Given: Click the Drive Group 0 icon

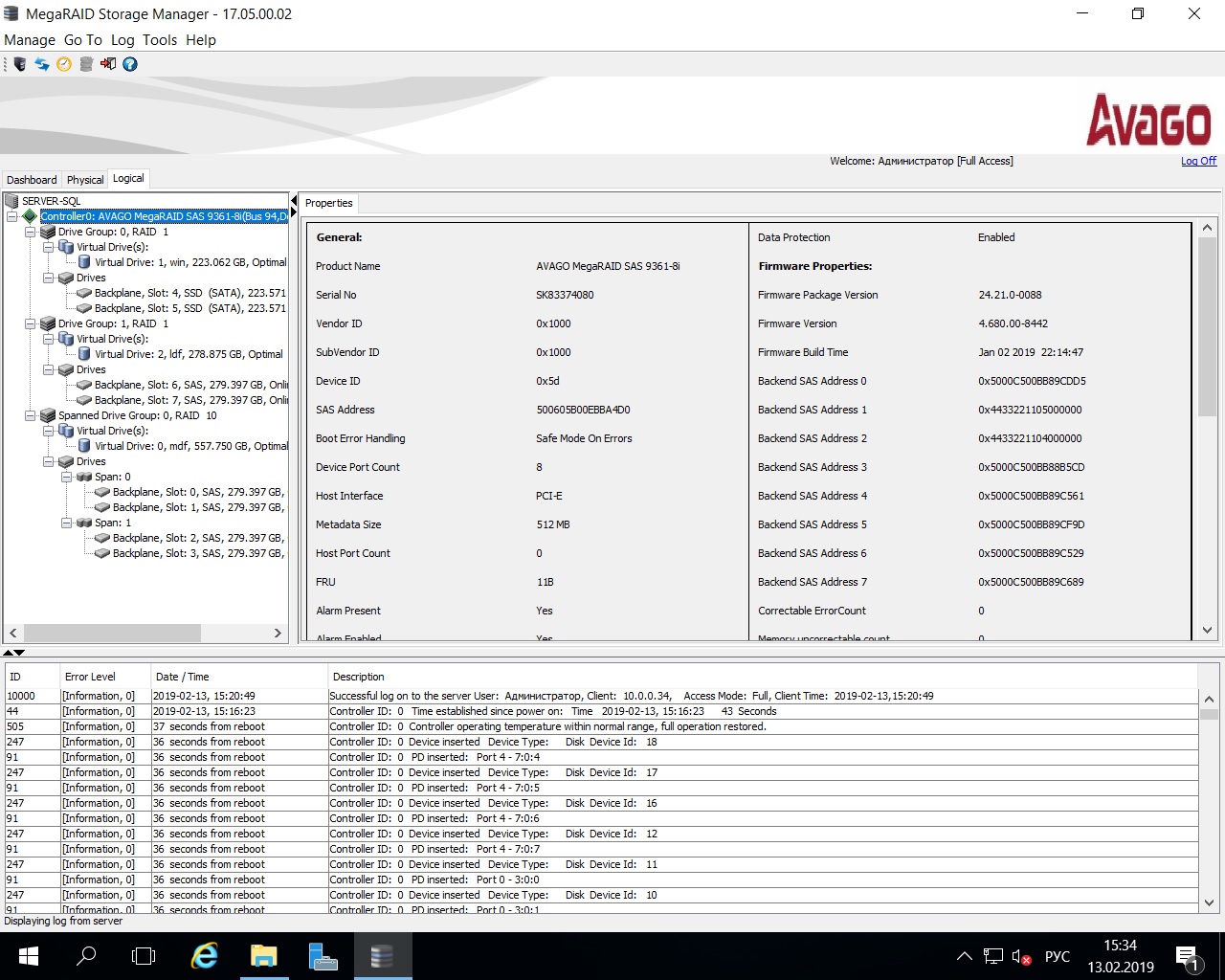Looking at the screenshot, I should click(48, 232).
